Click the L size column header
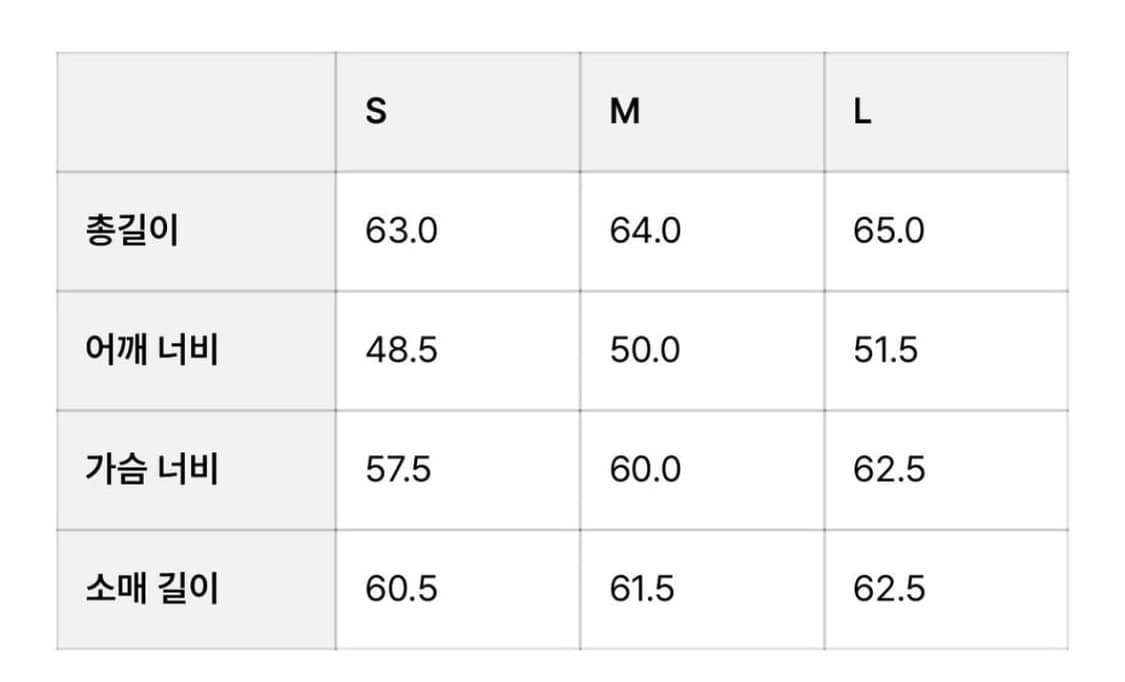 coord(863,112)
